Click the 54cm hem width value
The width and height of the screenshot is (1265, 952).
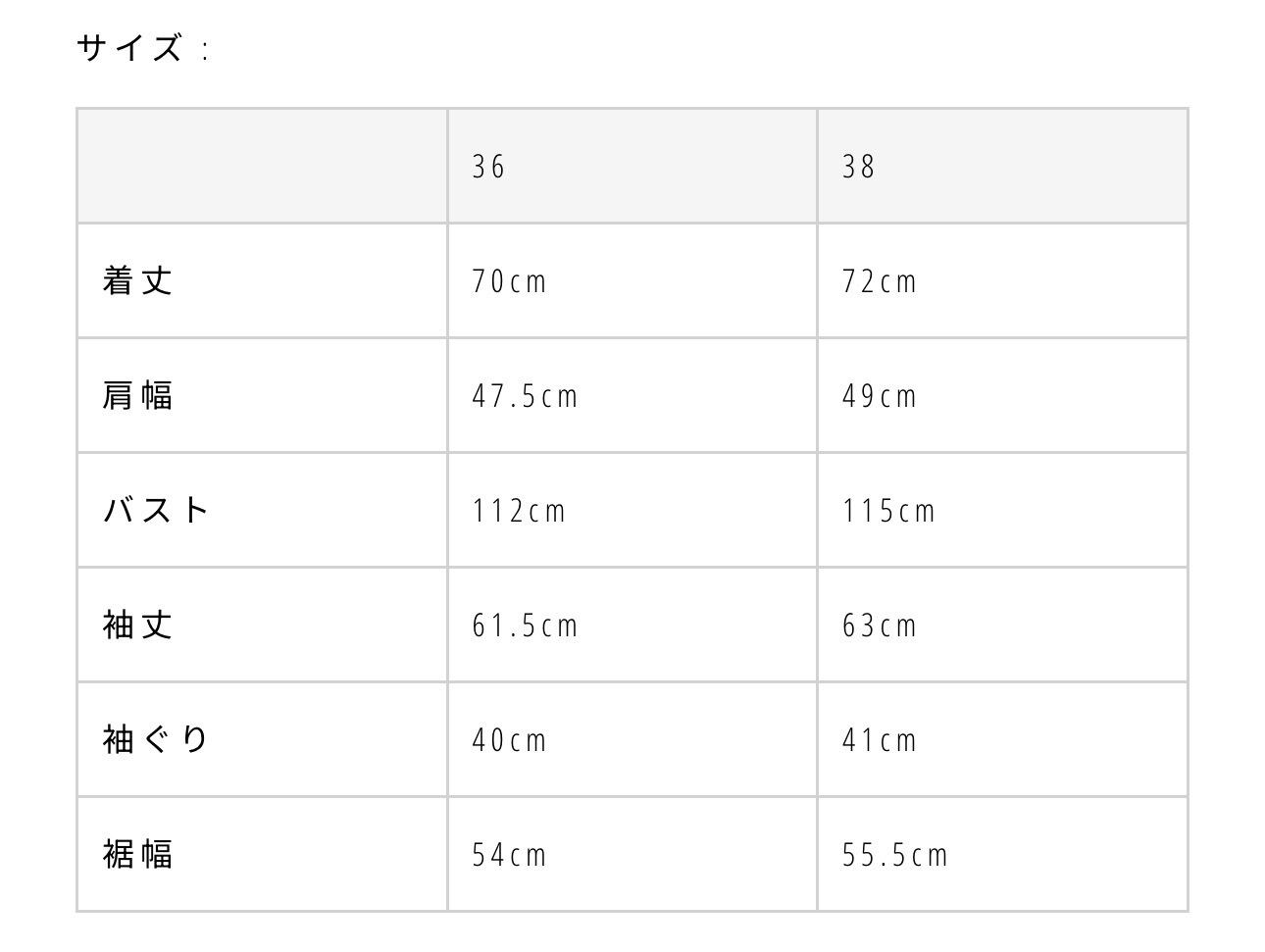pos(509,856)
